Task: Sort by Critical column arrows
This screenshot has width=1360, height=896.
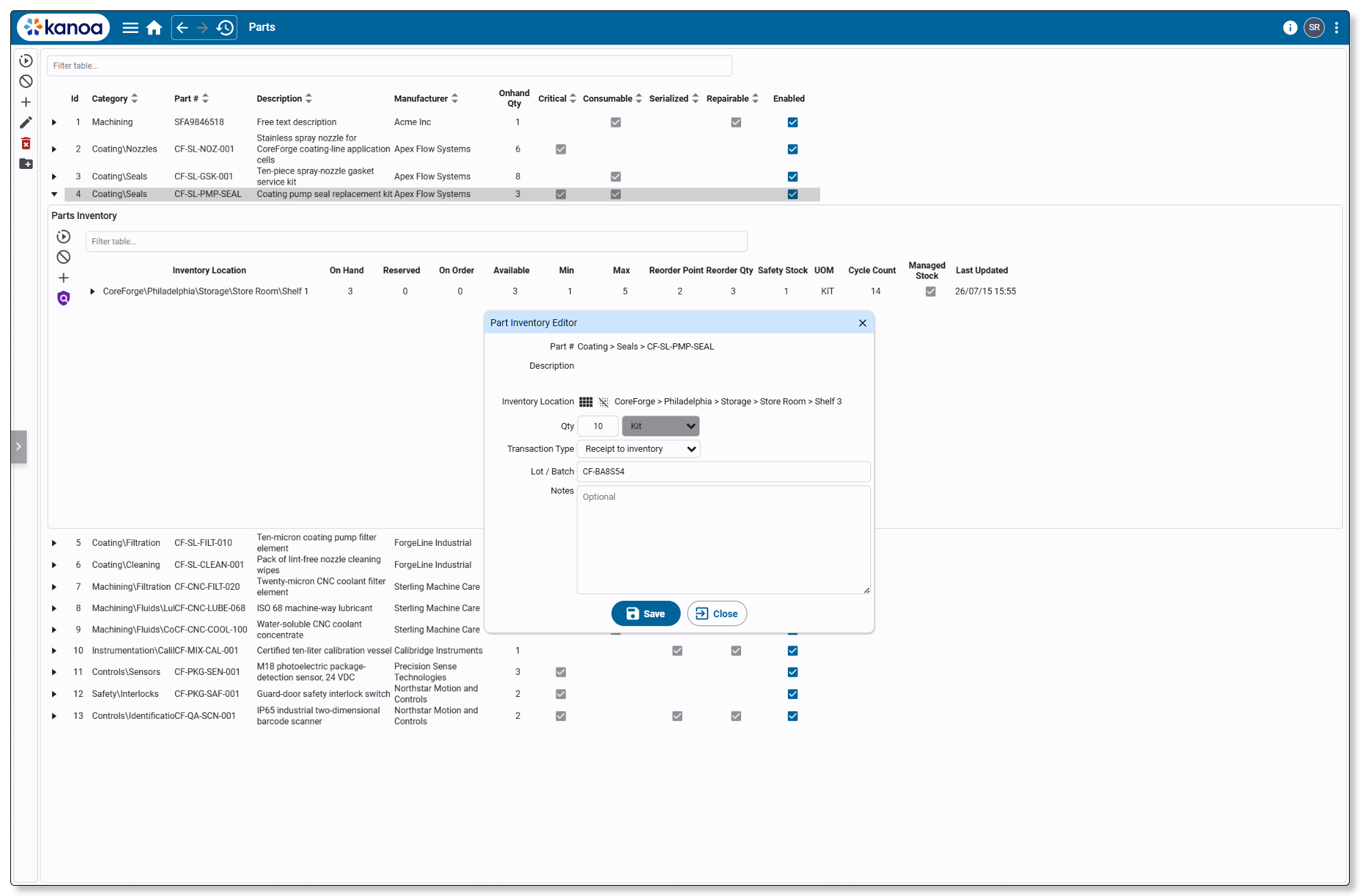Action: coord(573,98)
